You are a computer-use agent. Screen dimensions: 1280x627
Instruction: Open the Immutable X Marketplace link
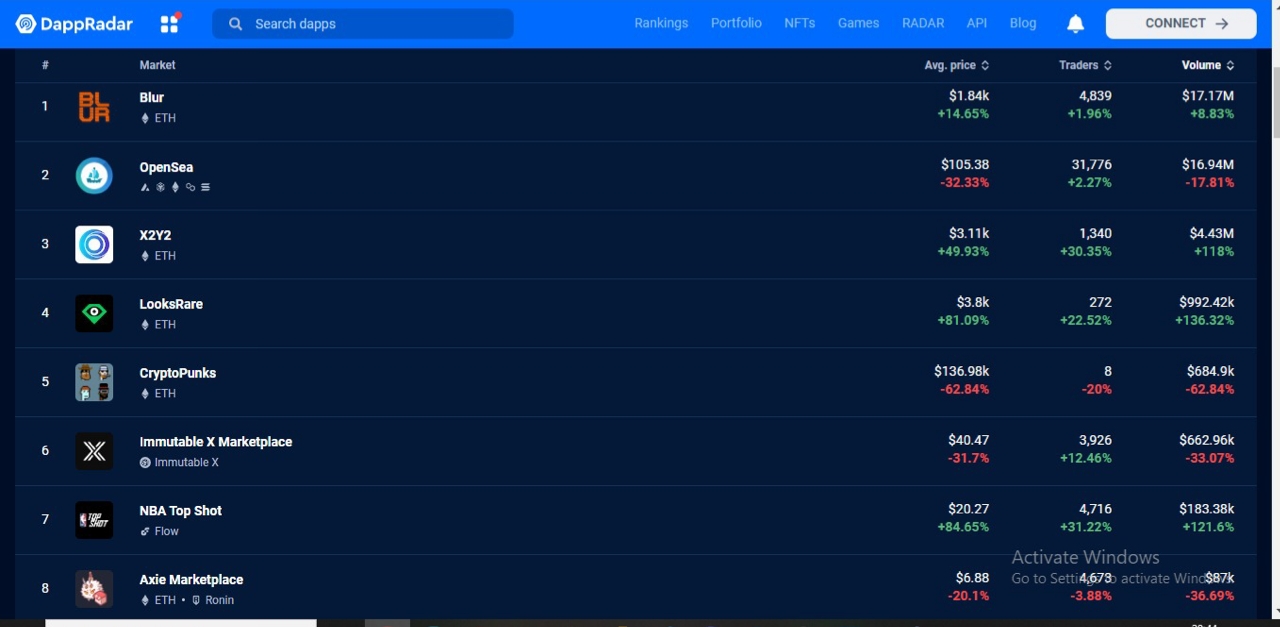point(216,442)
